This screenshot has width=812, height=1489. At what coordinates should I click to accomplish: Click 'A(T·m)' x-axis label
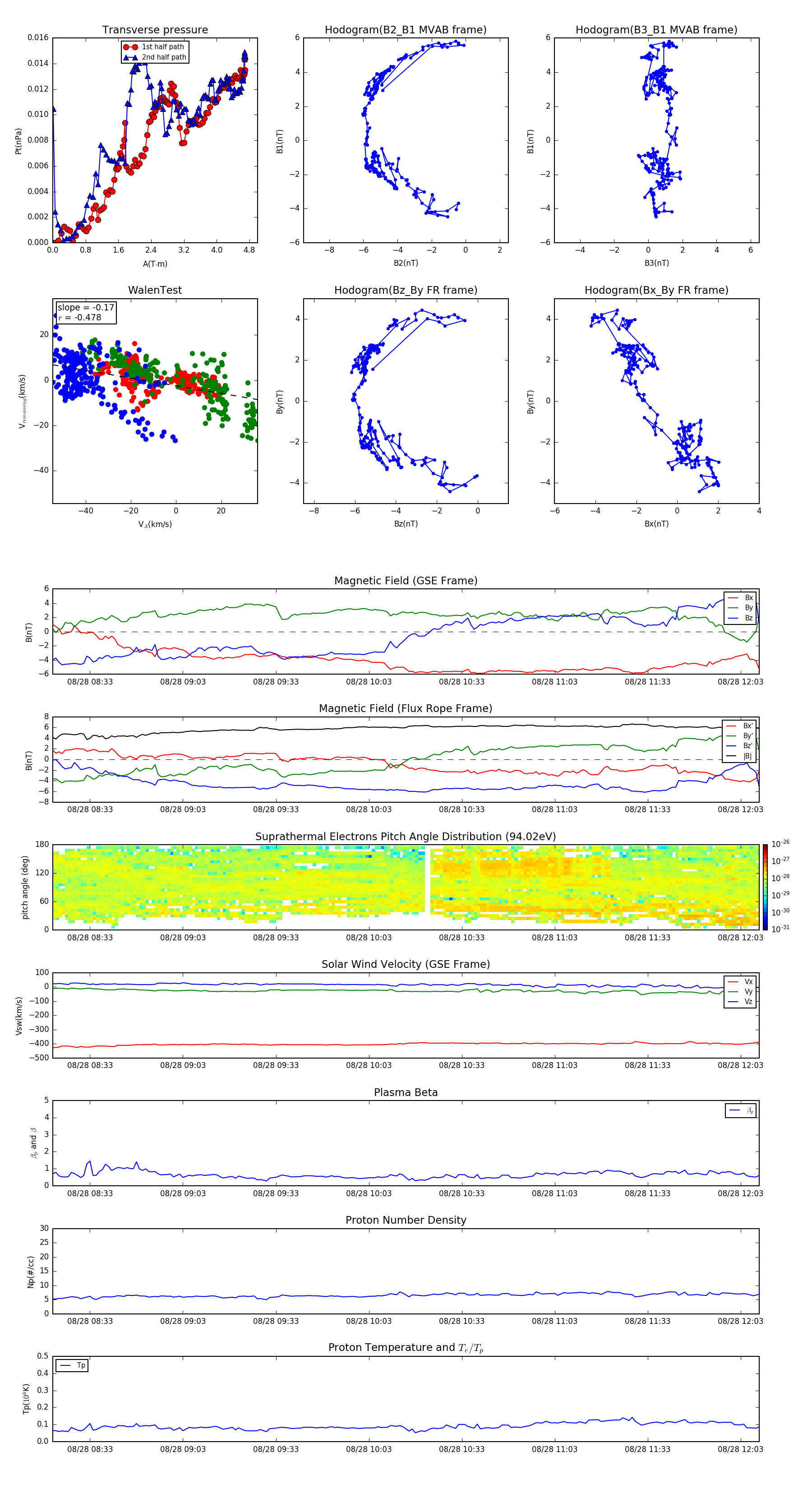click(x=155, y=264)
